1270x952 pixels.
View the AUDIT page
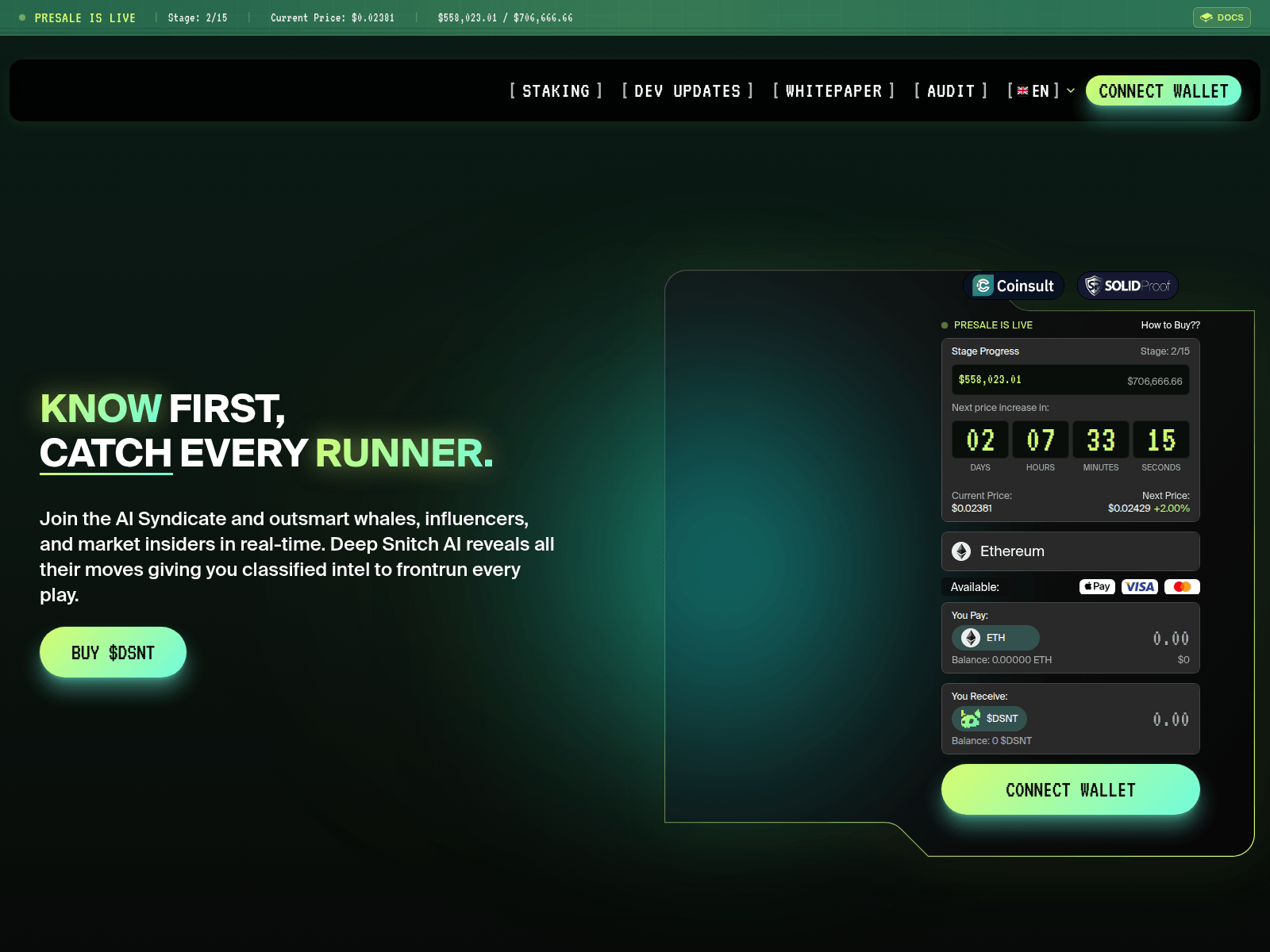[950, 91]
